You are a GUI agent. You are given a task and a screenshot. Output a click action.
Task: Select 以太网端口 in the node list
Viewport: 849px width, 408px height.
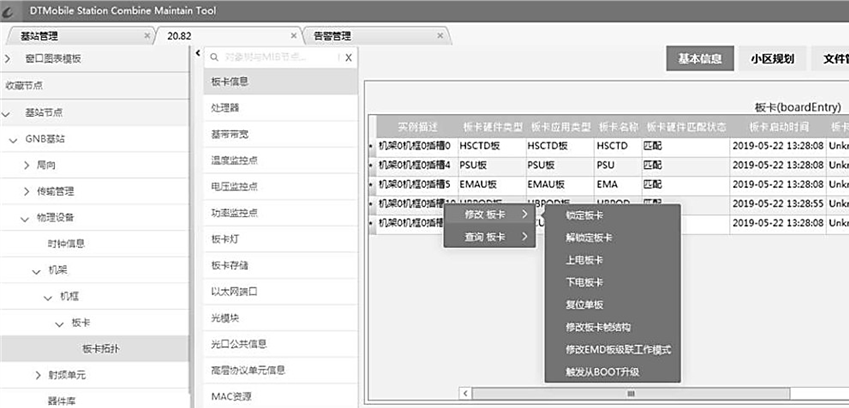280,292
